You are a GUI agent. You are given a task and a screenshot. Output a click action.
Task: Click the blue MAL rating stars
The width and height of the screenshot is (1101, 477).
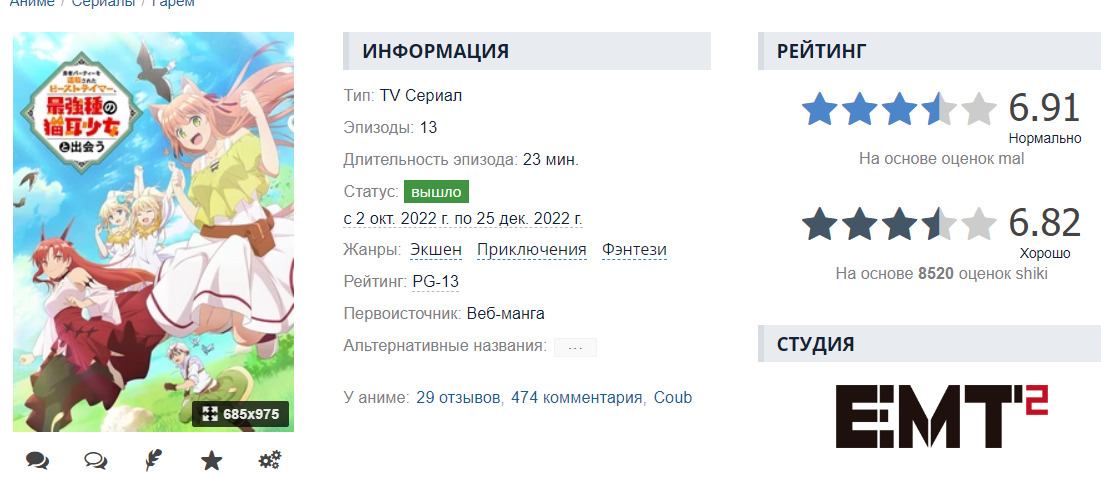[899, 108]
